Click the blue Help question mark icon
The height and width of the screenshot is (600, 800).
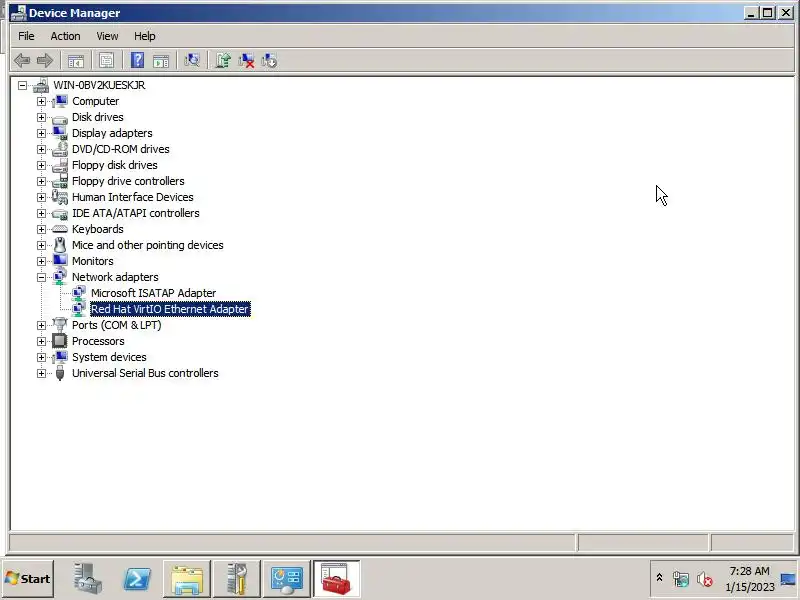click(137, 61)
